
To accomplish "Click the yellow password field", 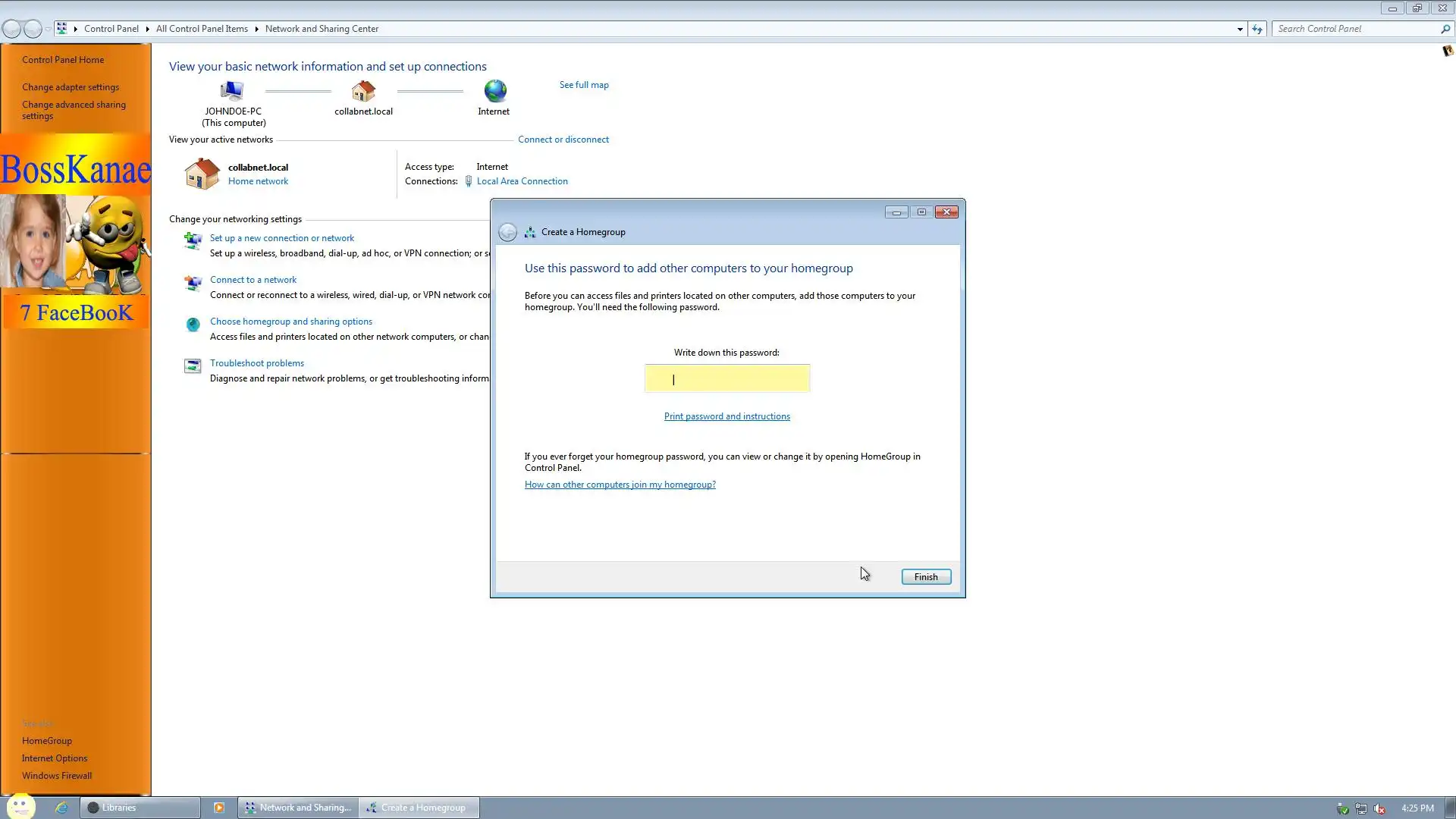I will click(726, 378).
